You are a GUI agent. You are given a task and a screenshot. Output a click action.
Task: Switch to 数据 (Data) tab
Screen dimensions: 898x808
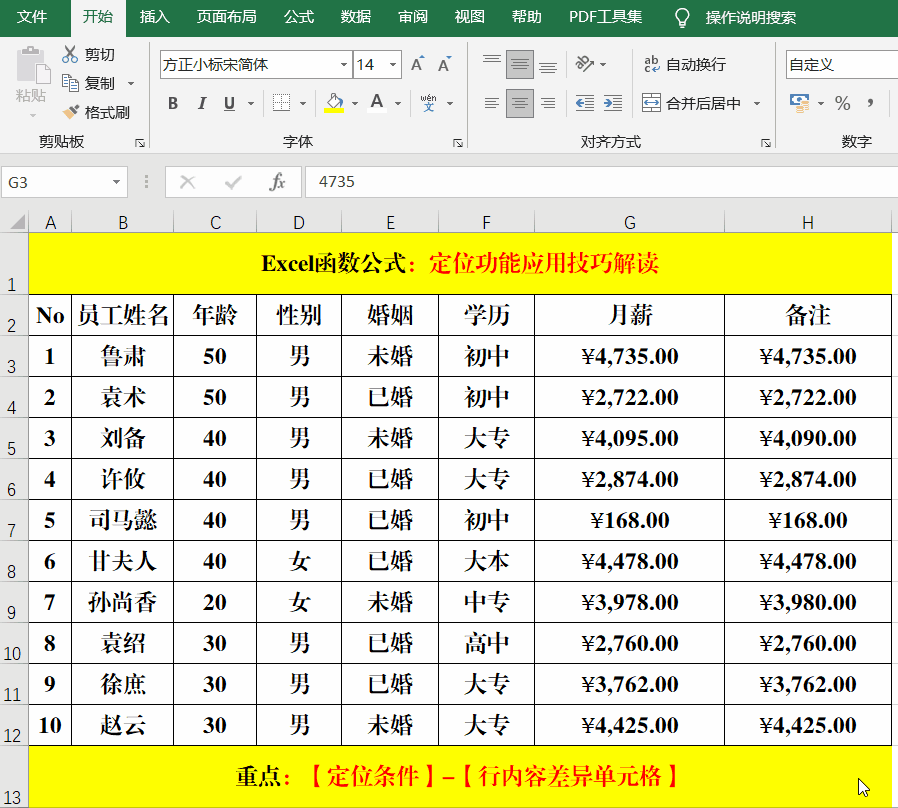(x=356, y=17)
